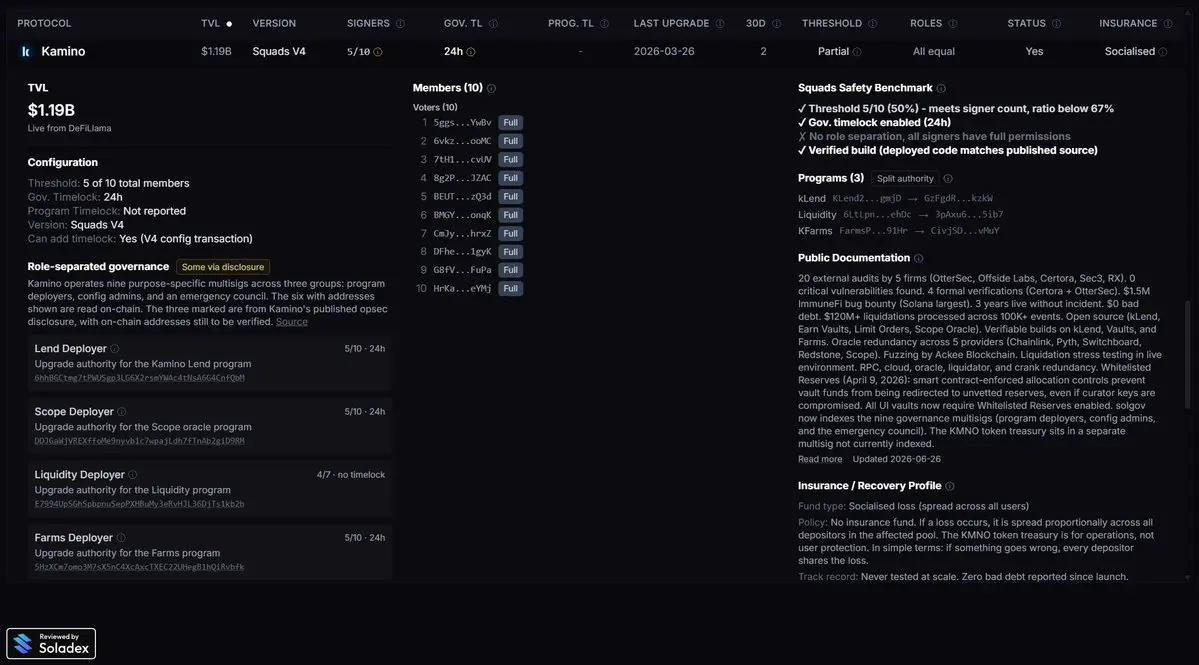Select voter address BMGY...onqK

462,215
